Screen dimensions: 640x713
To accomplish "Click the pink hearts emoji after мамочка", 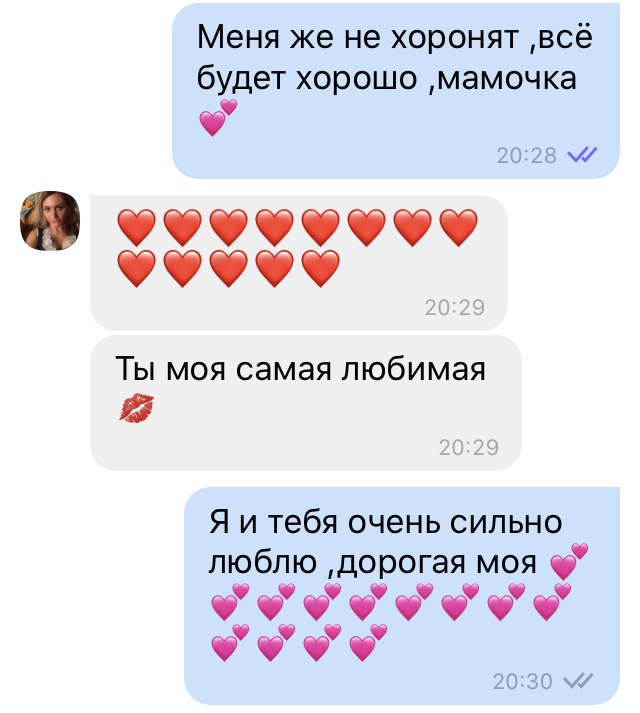I will point(218,118).
